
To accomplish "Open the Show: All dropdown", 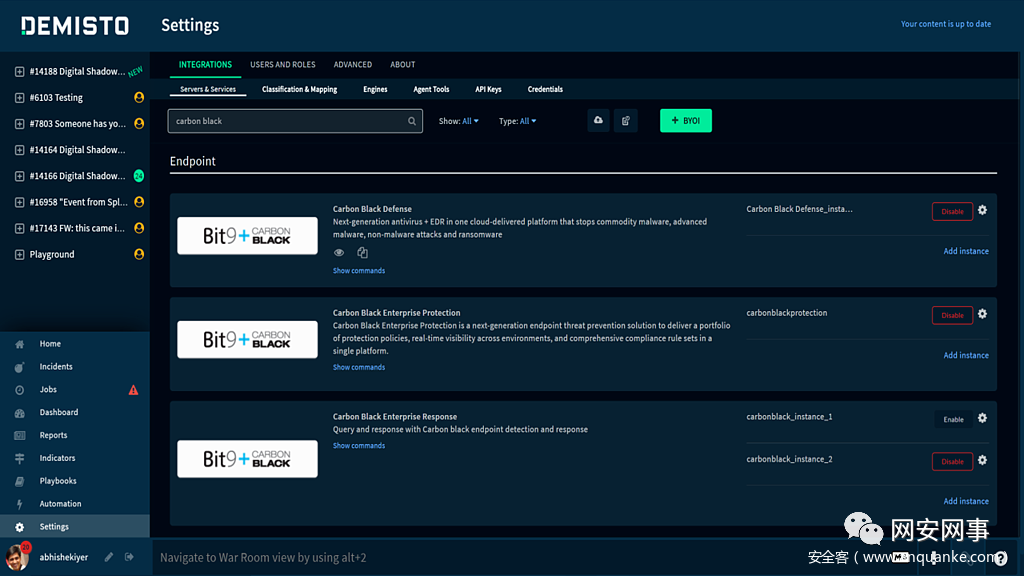I will [459, 121].
